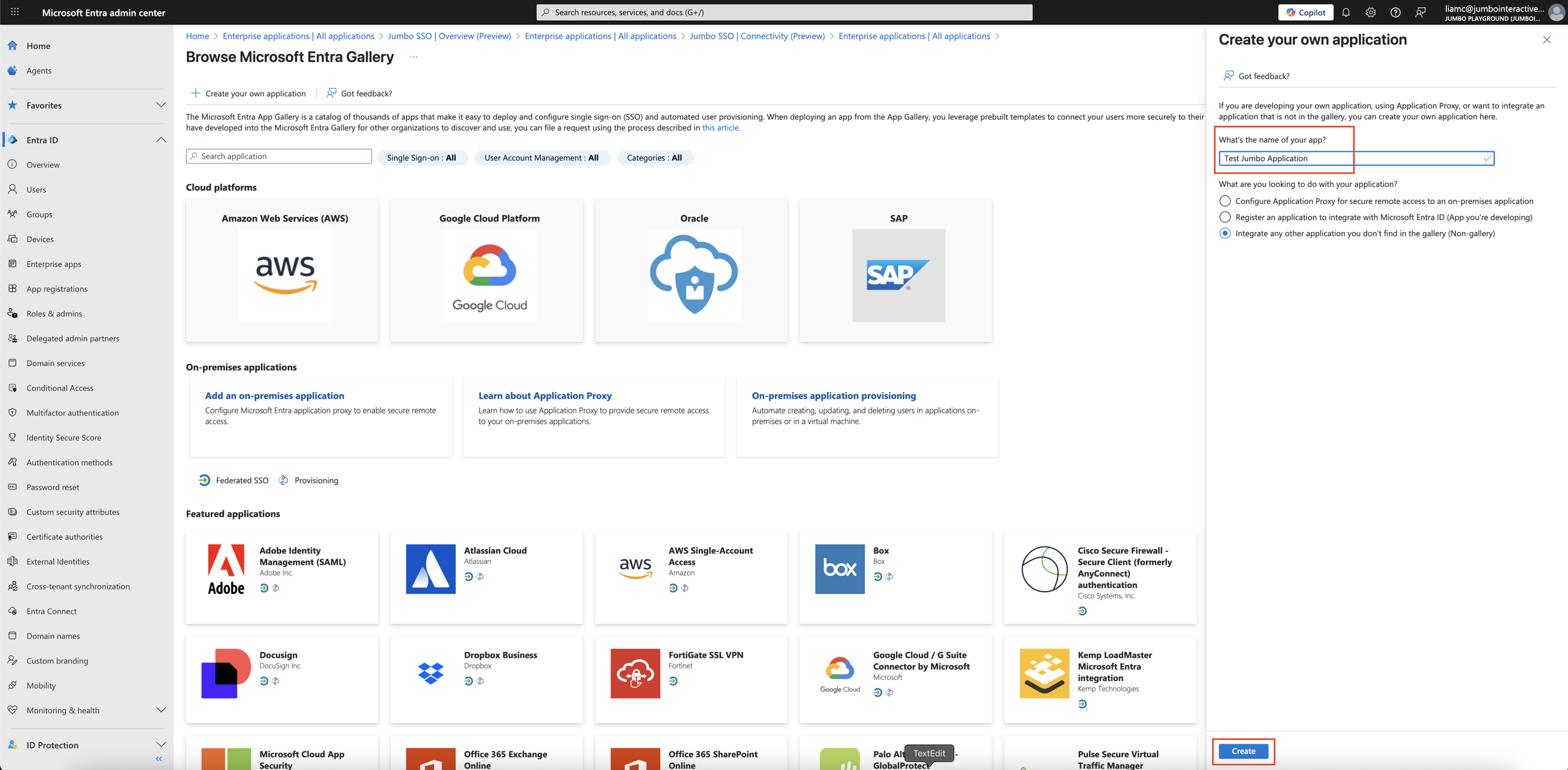Click the Create button
Image resolution: width=1568 pixels, height=770 pixels.
[1243, 751]
